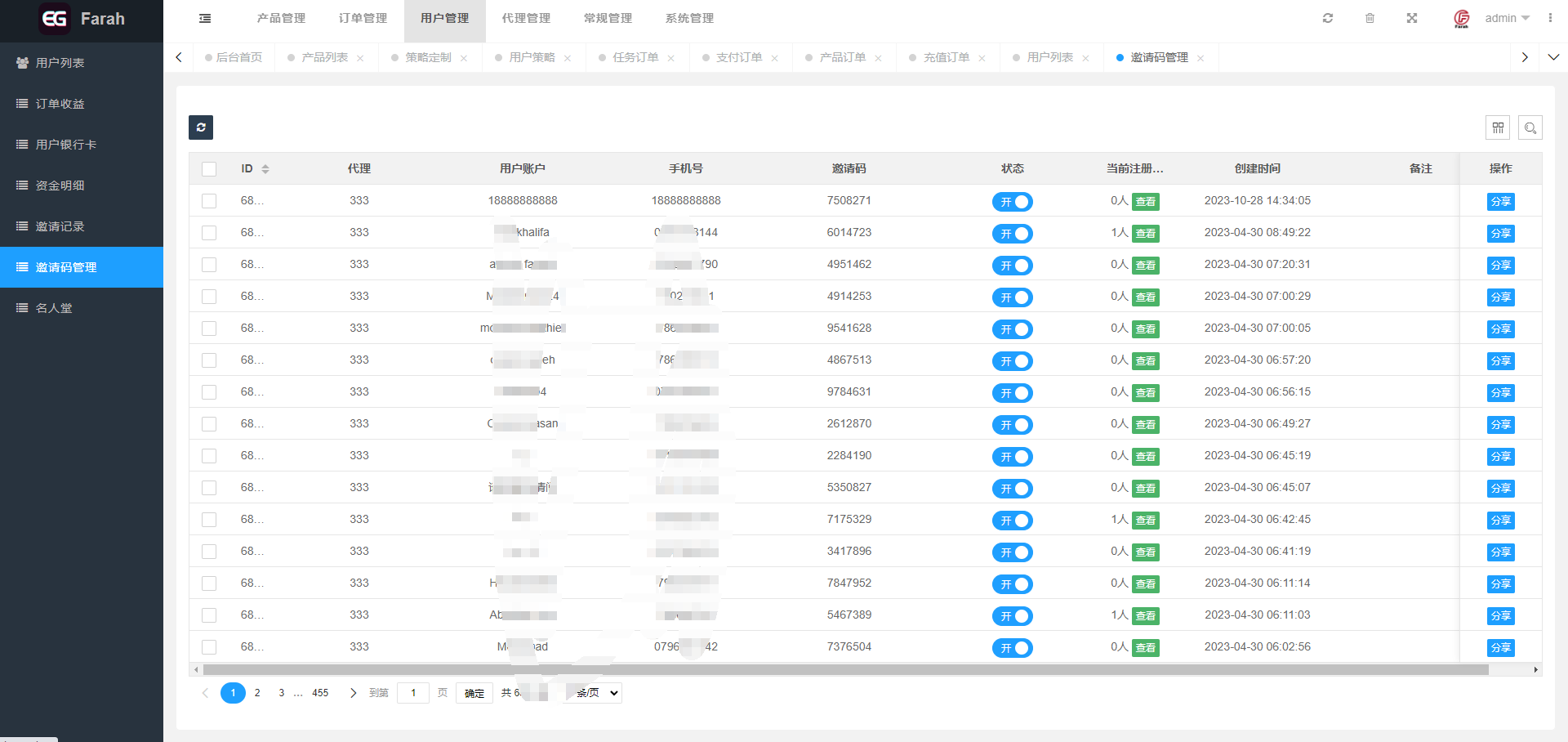Expand the per-page rows dropdown
This screenshot has height=742, width=1568.
594,693
